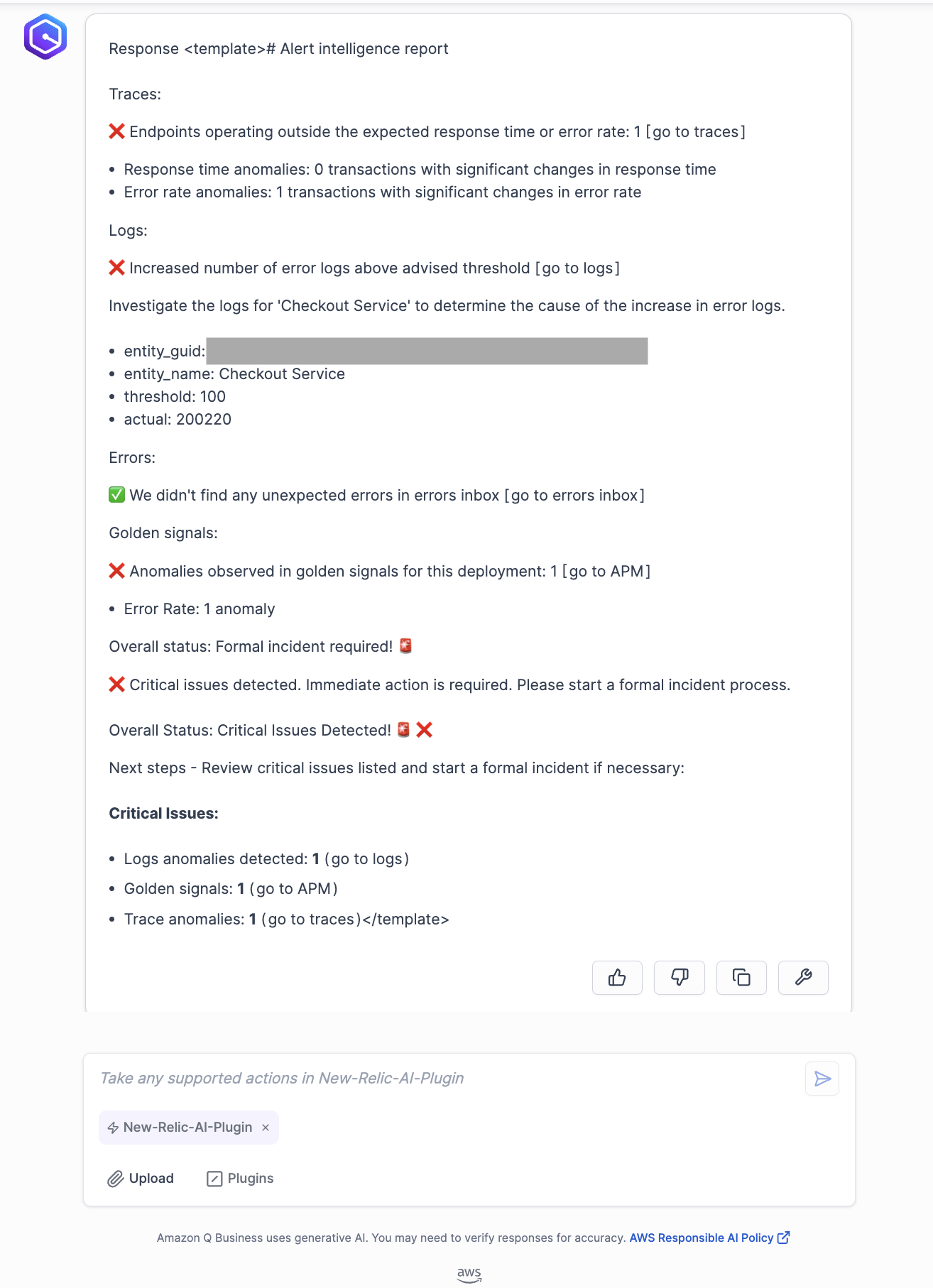
Task: Click "go to traces" under Traces
Action: coord(695,132)
